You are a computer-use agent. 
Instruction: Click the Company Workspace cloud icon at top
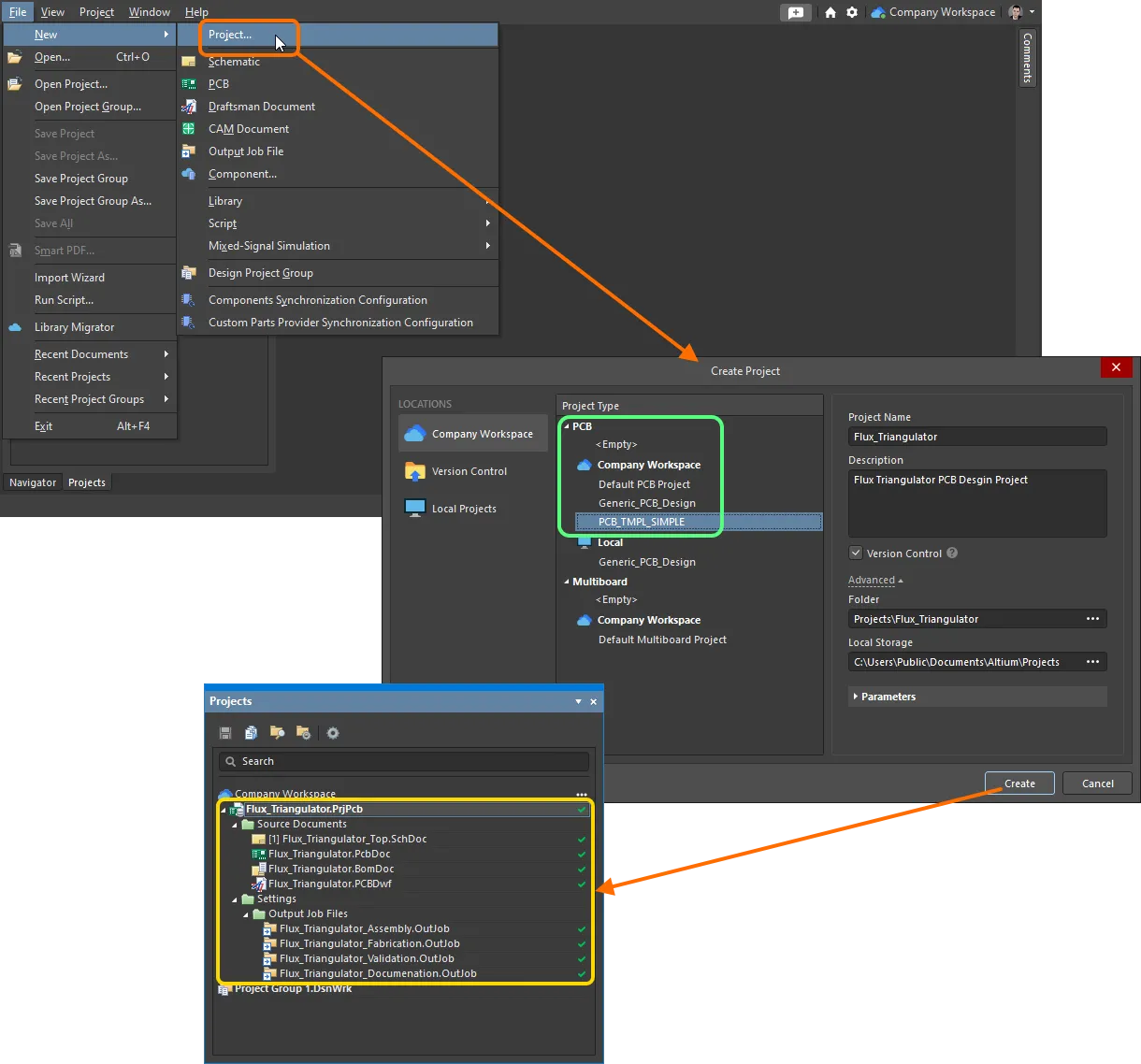[x=878, y=13]
